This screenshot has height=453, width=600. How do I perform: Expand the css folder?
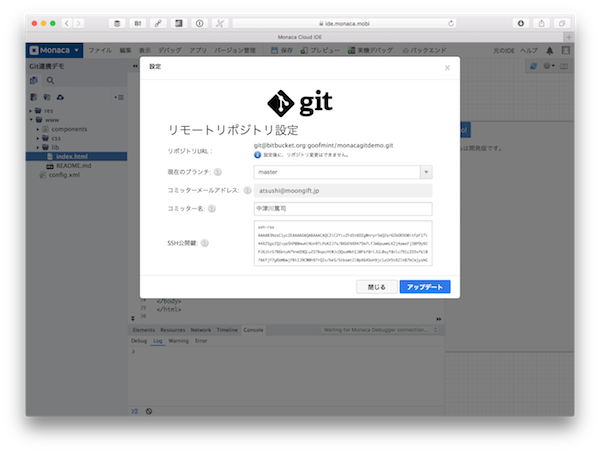pos(38,139)
